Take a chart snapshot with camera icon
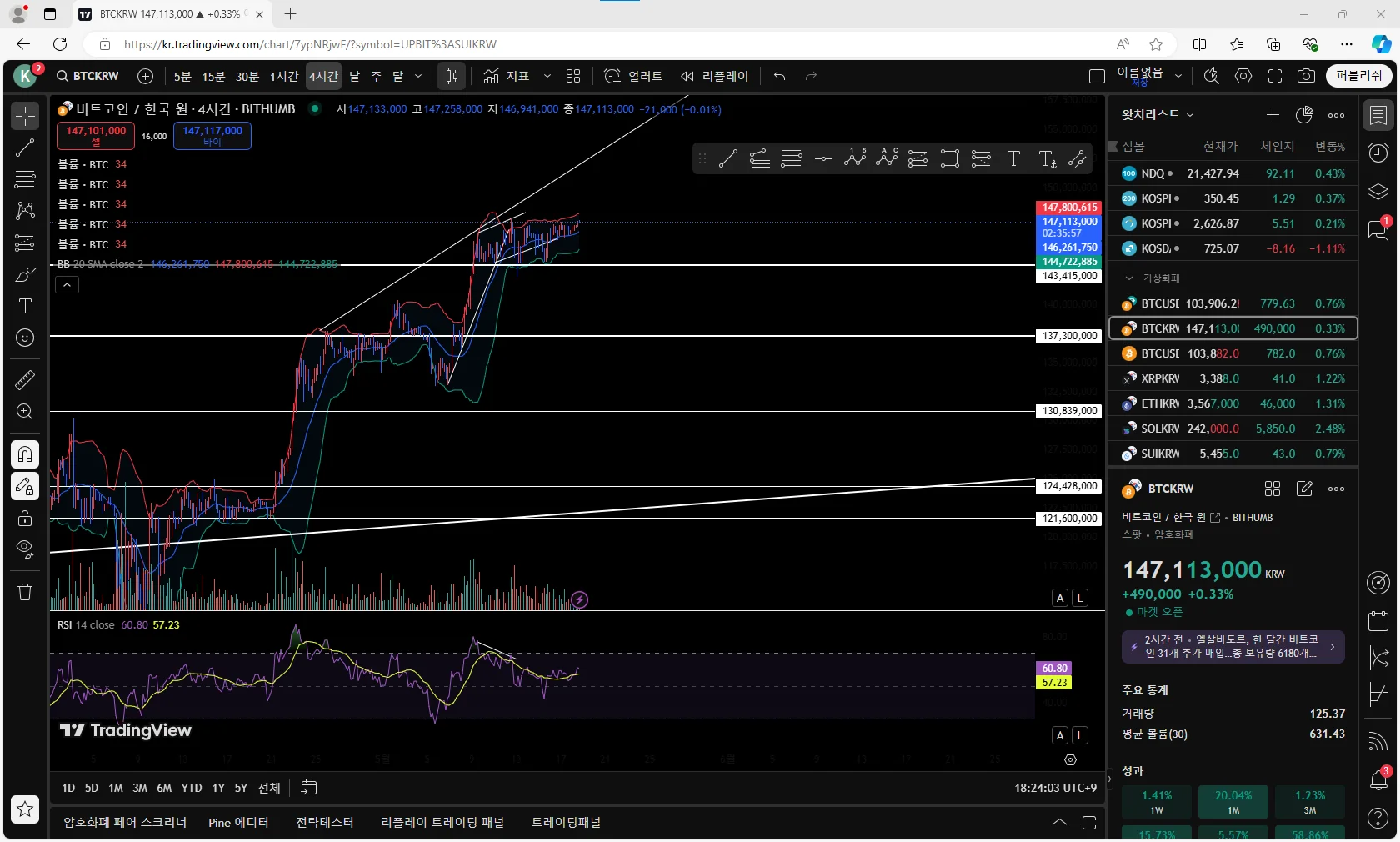 [1306, 76]
